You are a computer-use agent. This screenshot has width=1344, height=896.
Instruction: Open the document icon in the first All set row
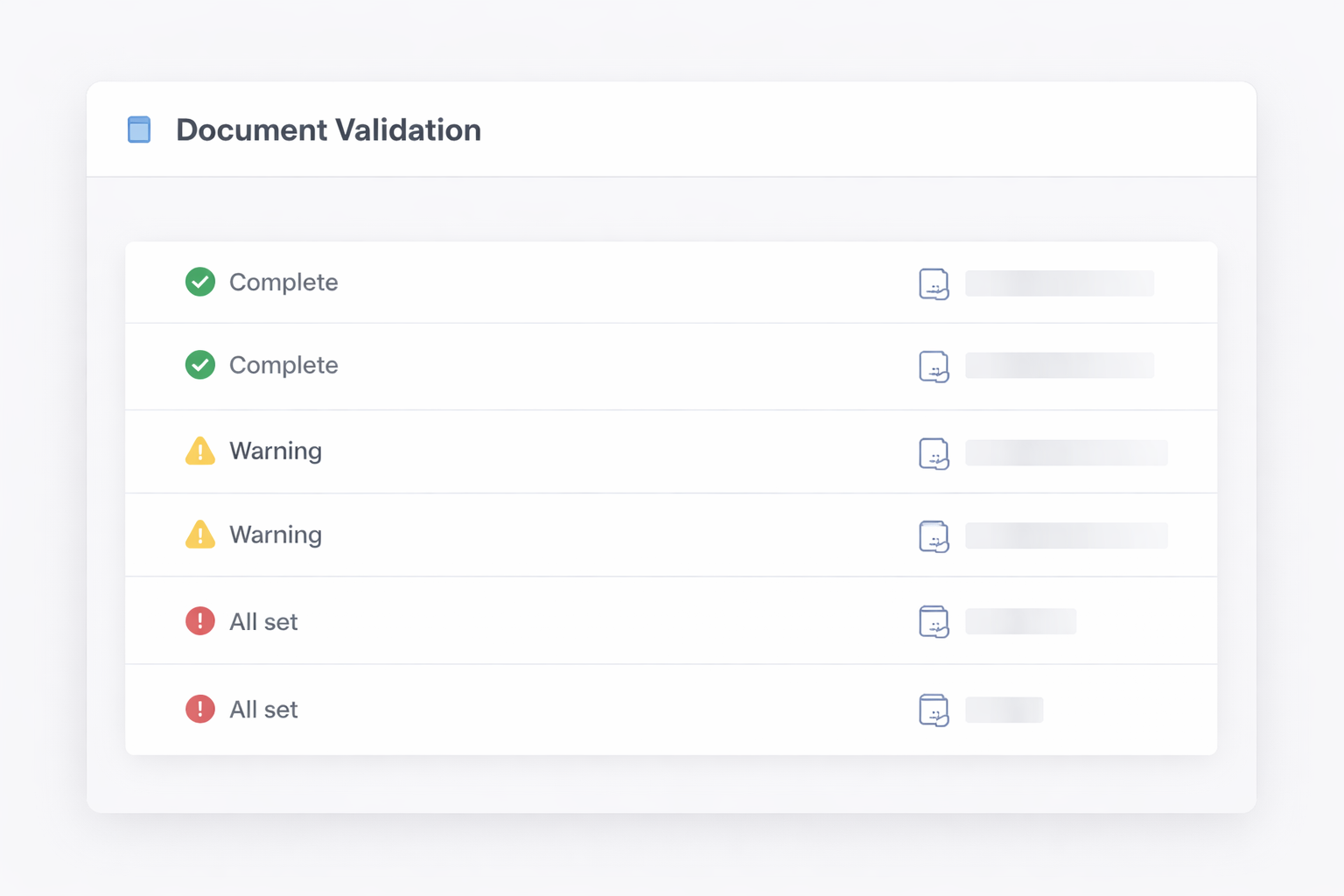934,621
